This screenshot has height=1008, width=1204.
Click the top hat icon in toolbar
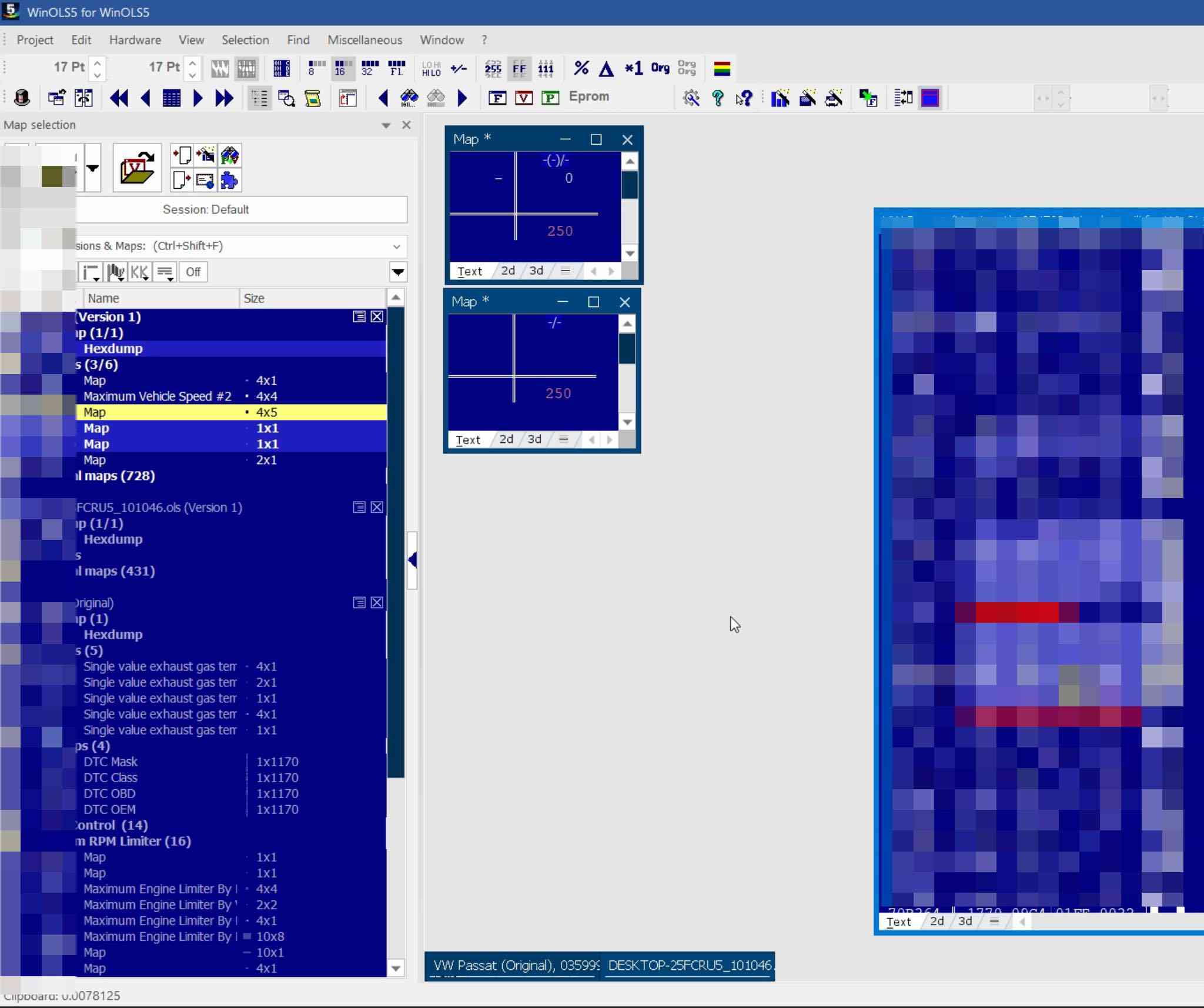[22, 98]
